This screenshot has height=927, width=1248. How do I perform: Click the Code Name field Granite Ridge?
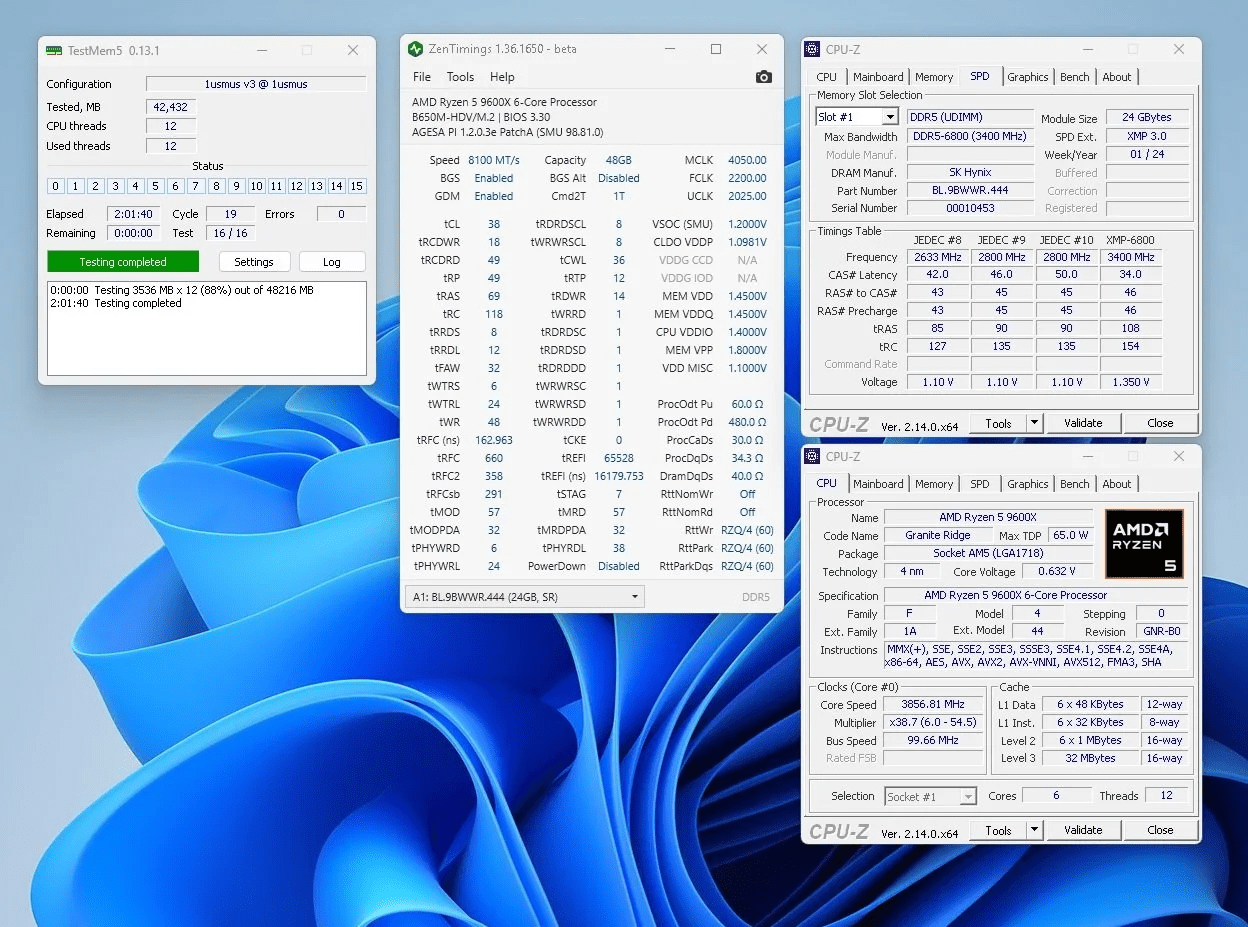pos(937,535)
